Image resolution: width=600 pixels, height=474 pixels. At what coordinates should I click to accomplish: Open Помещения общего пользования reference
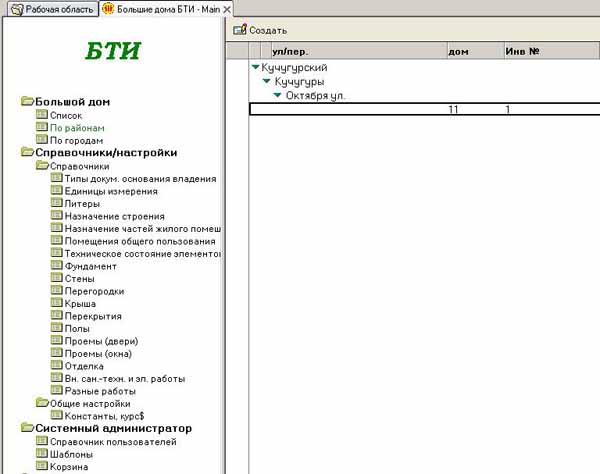click(140, 241)
